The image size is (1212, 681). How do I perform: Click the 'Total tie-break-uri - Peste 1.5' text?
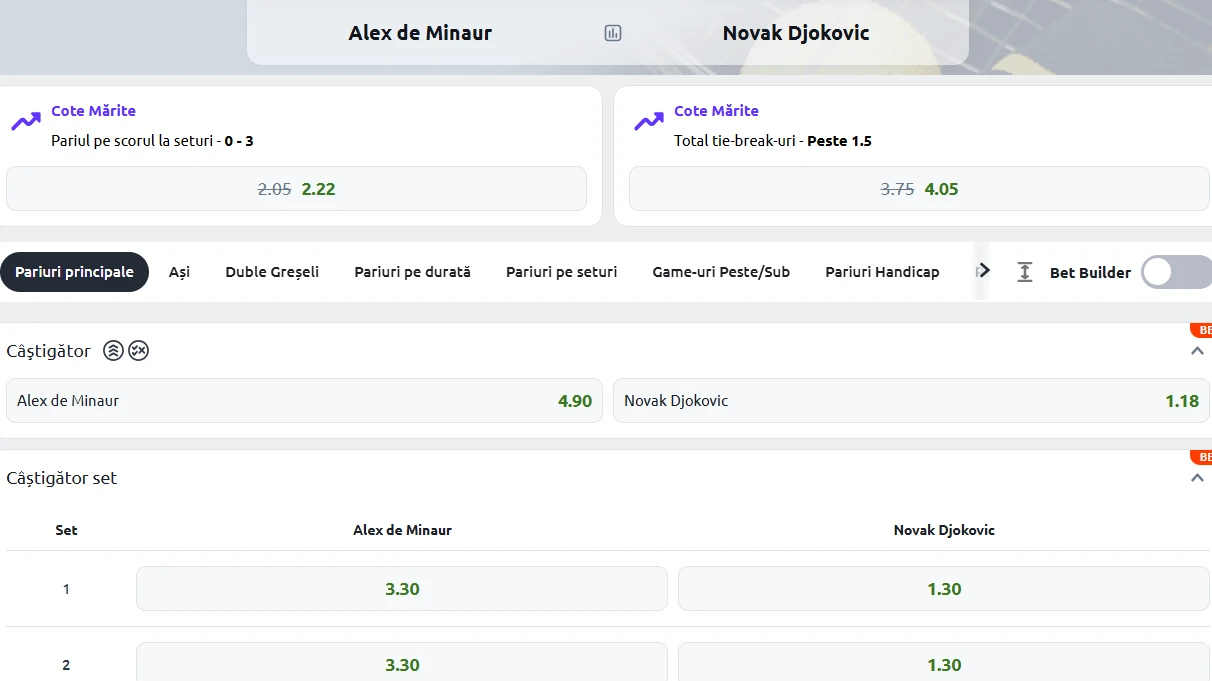pyautogui.click(x=773, y=141)
